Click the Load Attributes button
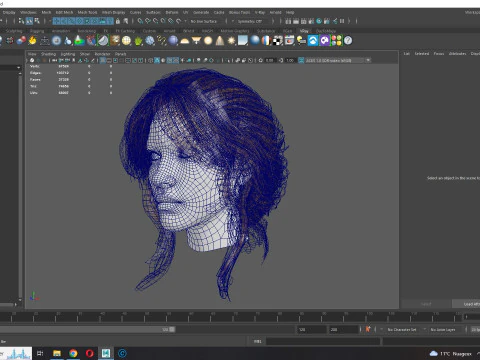The width and height of the screenshot is (480, 360). 466,304
